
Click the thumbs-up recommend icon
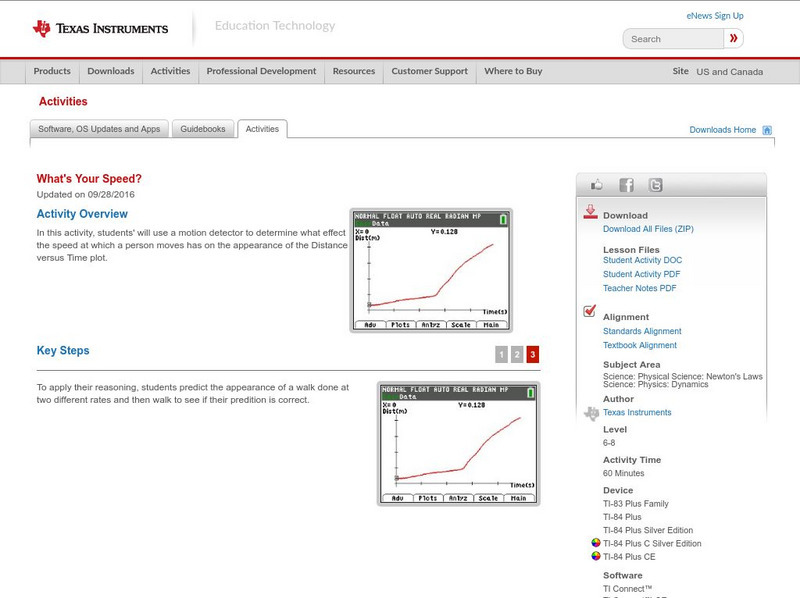596,184
